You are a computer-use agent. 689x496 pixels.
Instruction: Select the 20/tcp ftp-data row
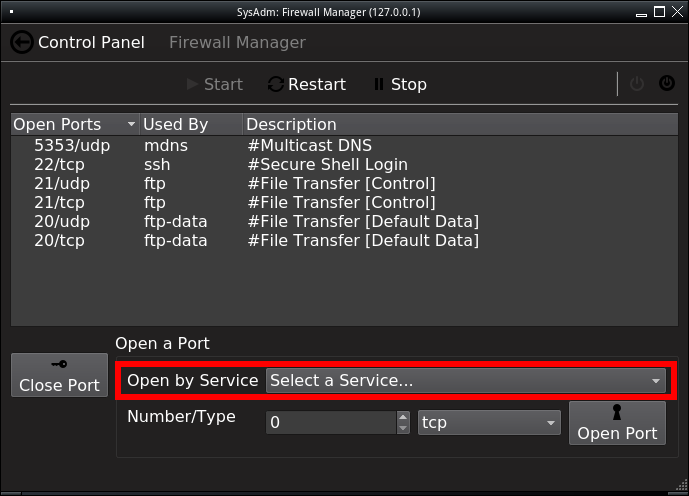344,240
